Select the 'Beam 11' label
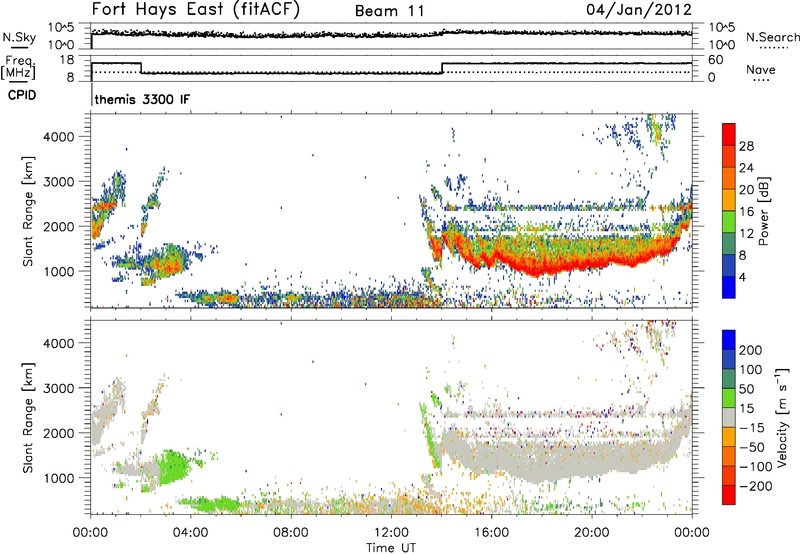This screenshot has height=554, width=800. coord(389,11)
